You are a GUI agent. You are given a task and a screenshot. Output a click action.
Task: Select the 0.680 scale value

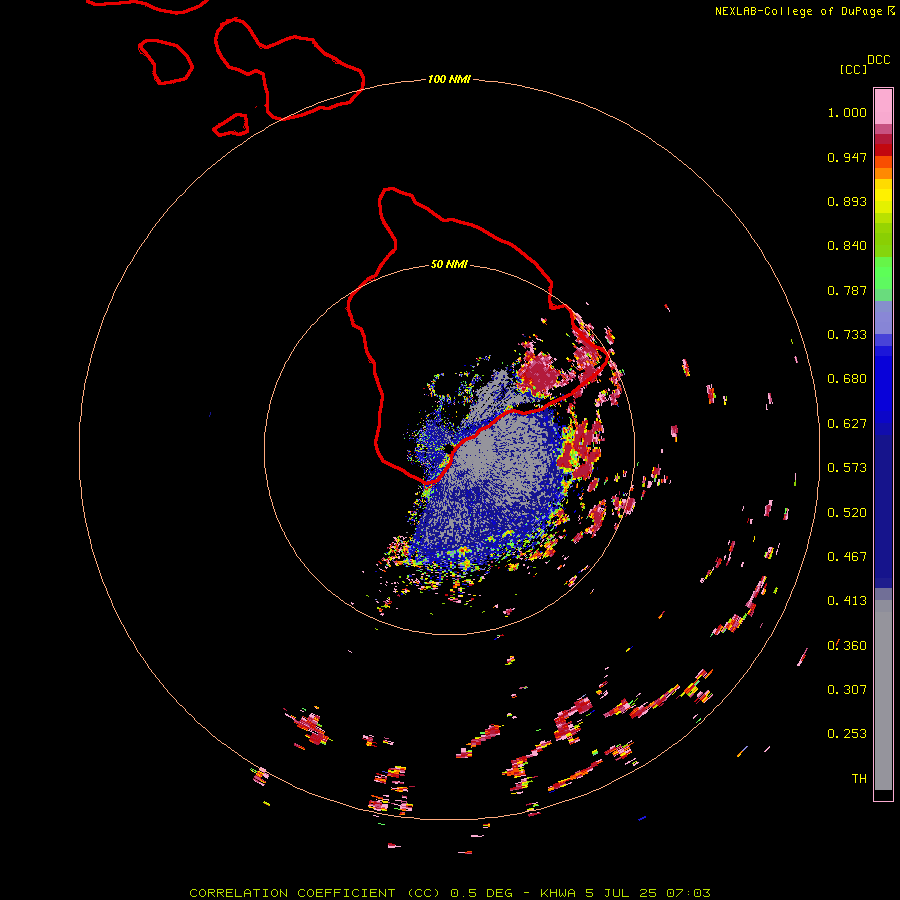847,379
